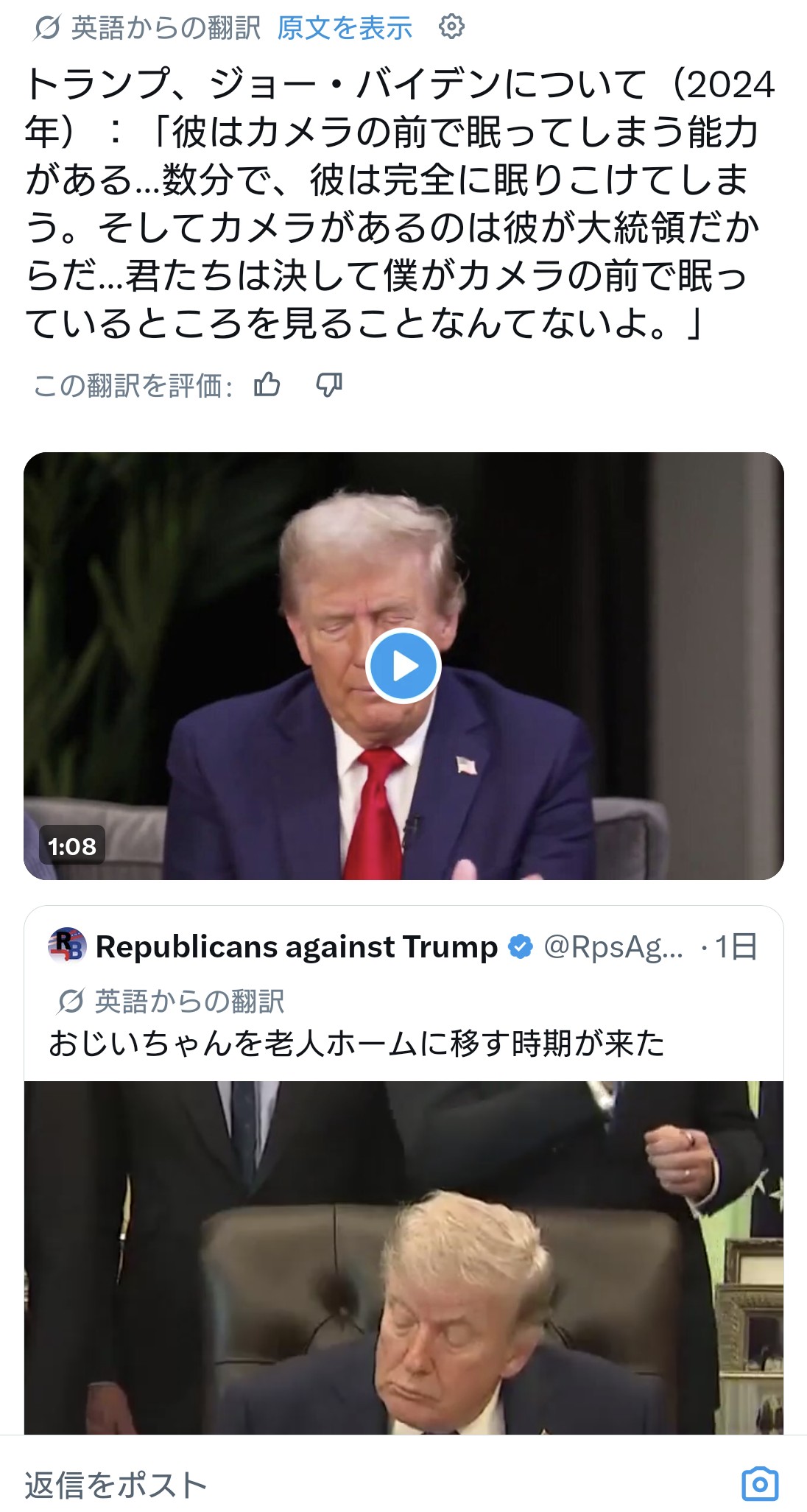Tap the 1:08 duration badge
This screenshot has width=807, height=1512.
click(x=72, y=845)
